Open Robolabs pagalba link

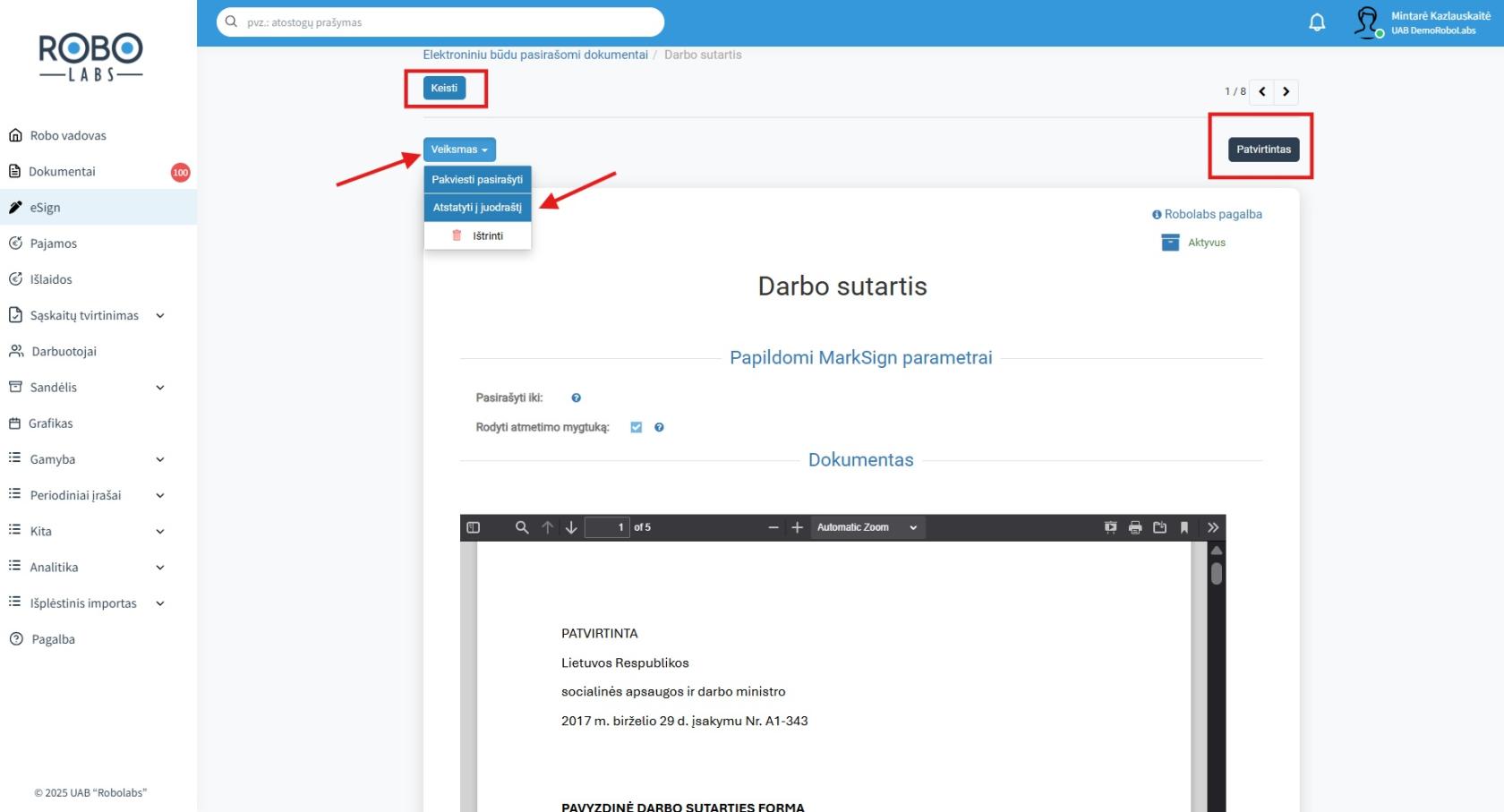point(1207,214)
